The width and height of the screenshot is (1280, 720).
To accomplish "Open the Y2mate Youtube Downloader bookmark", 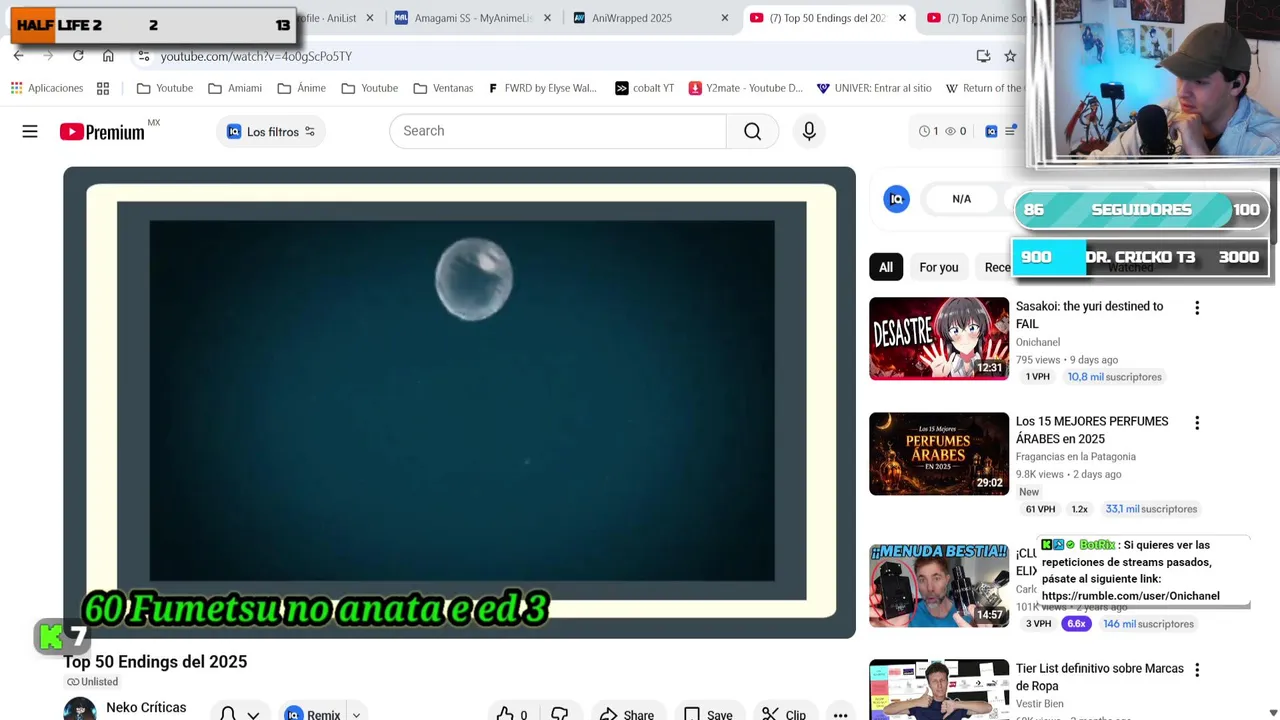I will pos(745,88).
